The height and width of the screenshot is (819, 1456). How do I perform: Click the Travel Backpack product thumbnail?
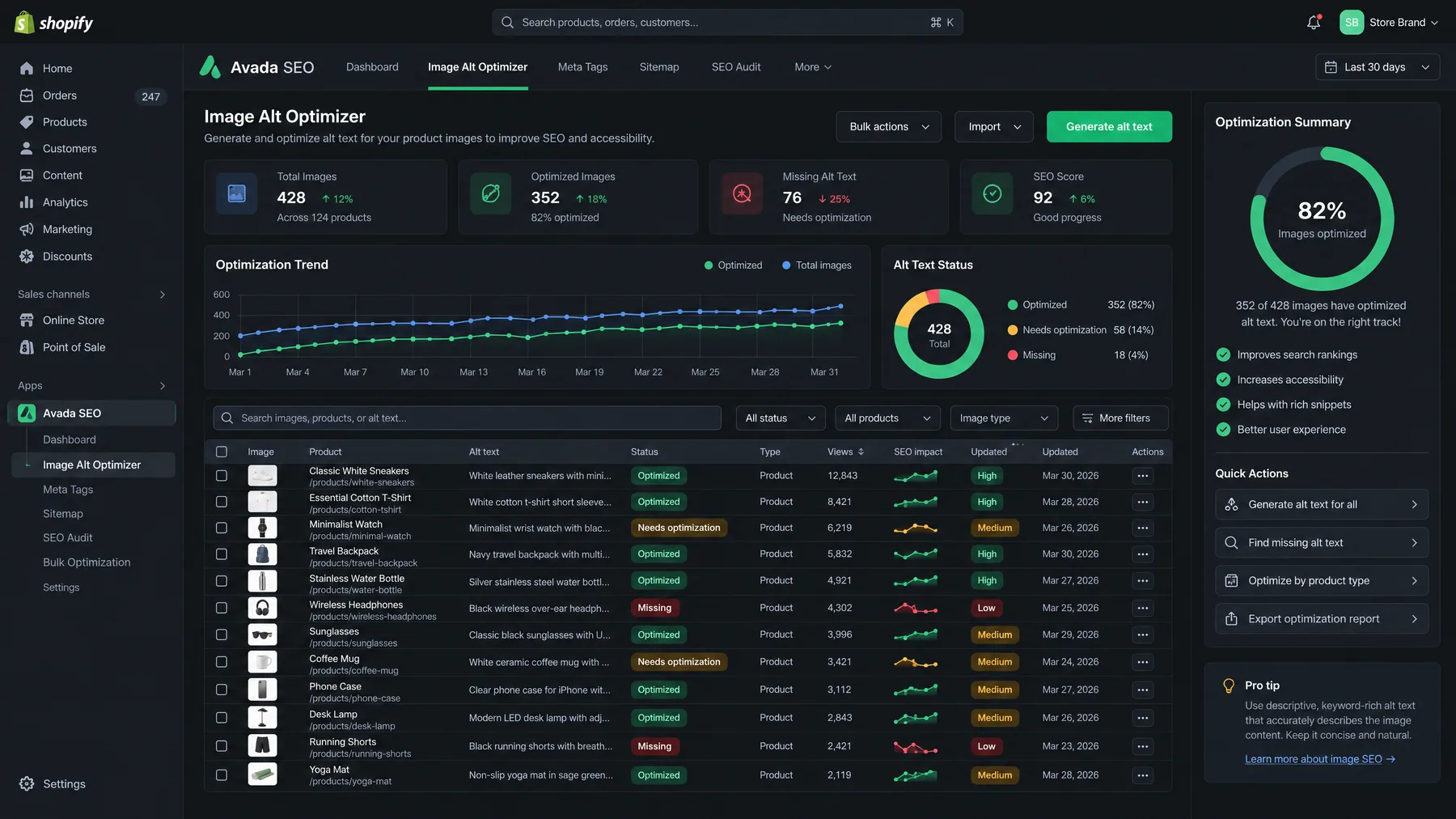tap(262, 554)
